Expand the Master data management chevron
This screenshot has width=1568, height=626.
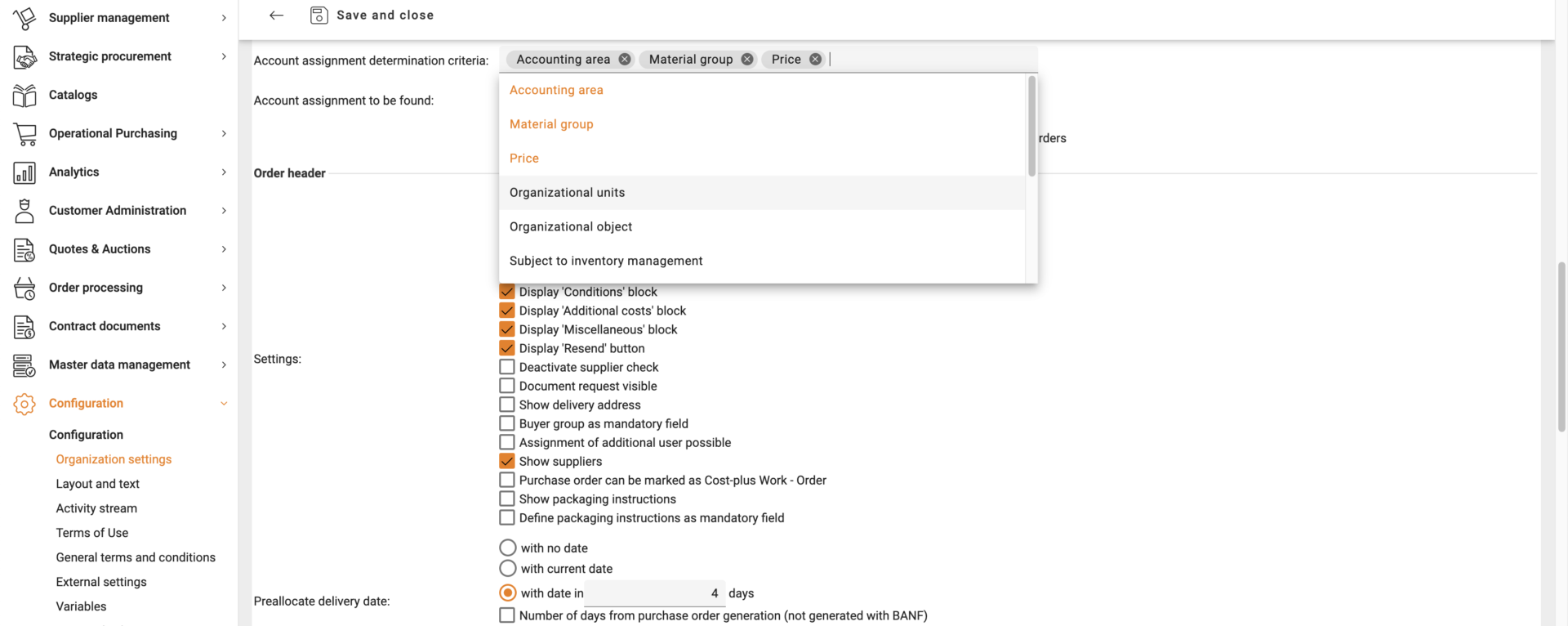(224, 365)
